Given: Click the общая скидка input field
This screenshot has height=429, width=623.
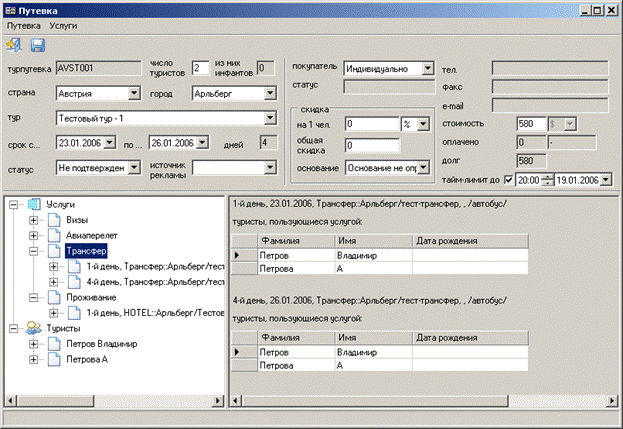Looking at the screenshot, I should pyautogui.click(x=372, y=145).
